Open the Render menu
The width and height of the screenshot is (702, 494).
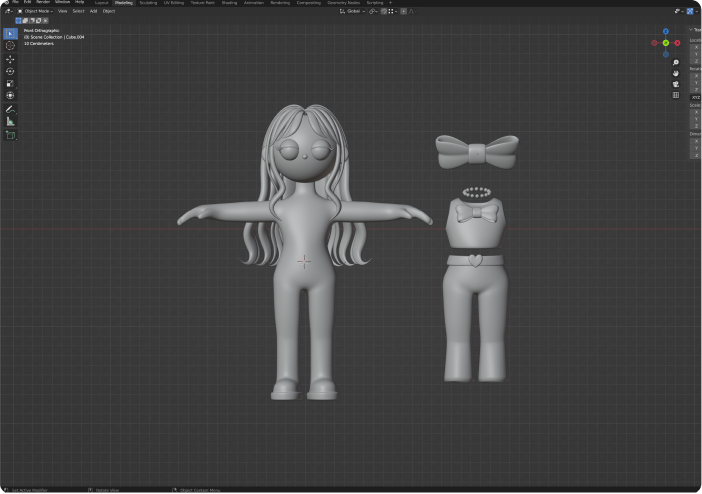[x=43, y=2]
